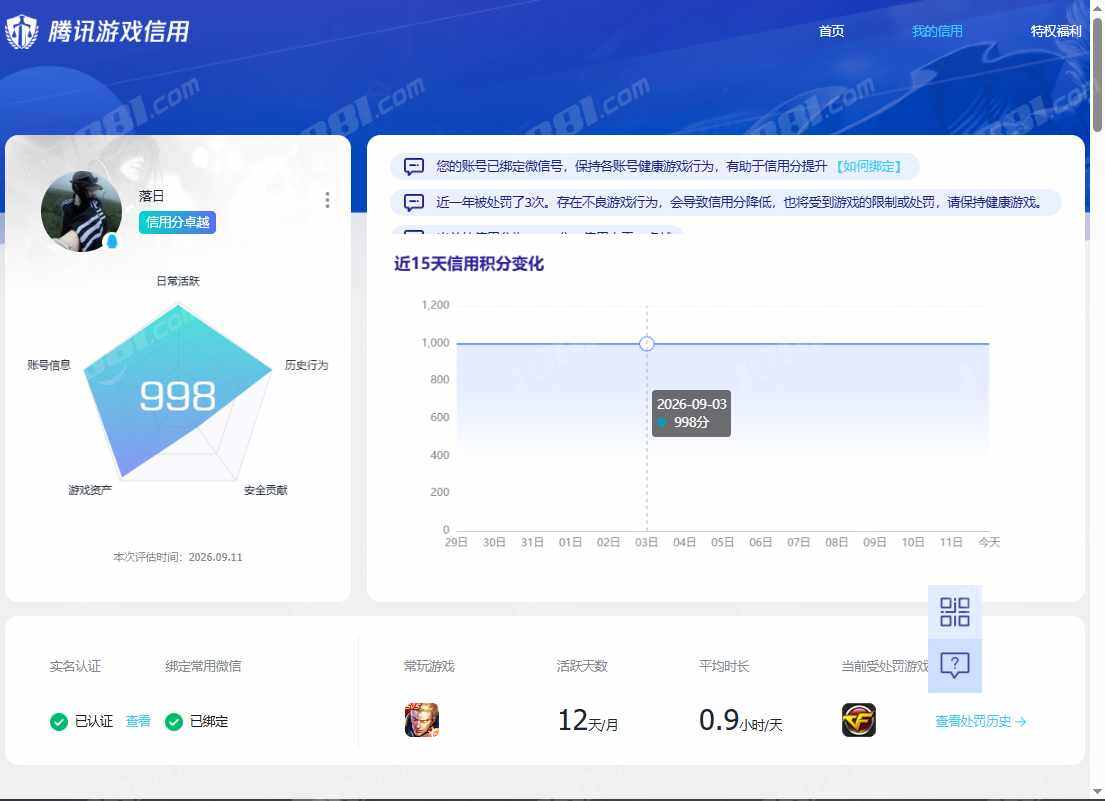Click the 本次评估时间 2026.09.11 text
Image resolution: width=1105 pixels, height=801 pixels.
(178, 557)
